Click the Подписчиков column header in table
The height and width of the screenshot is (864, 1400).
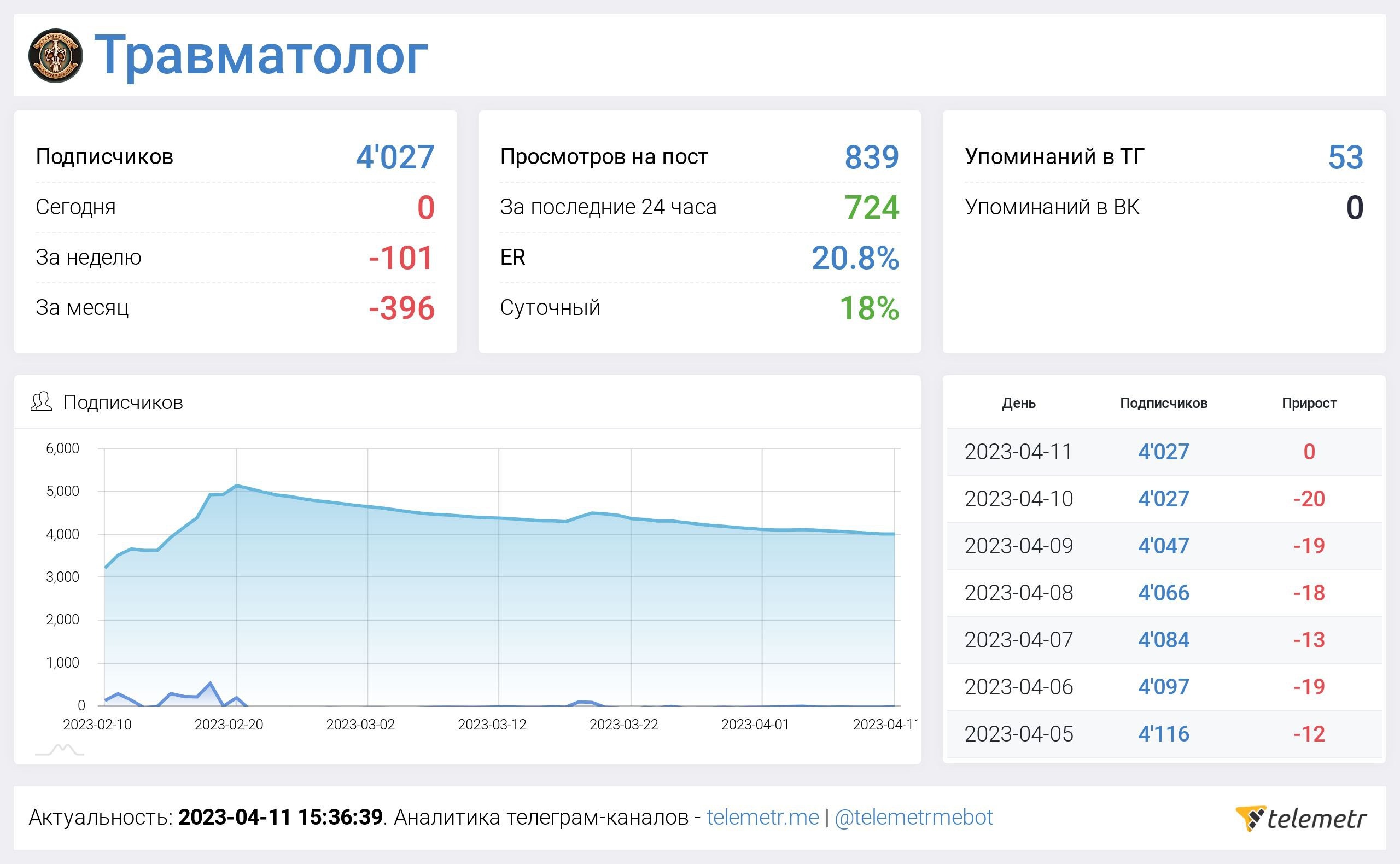(1163, 403)
